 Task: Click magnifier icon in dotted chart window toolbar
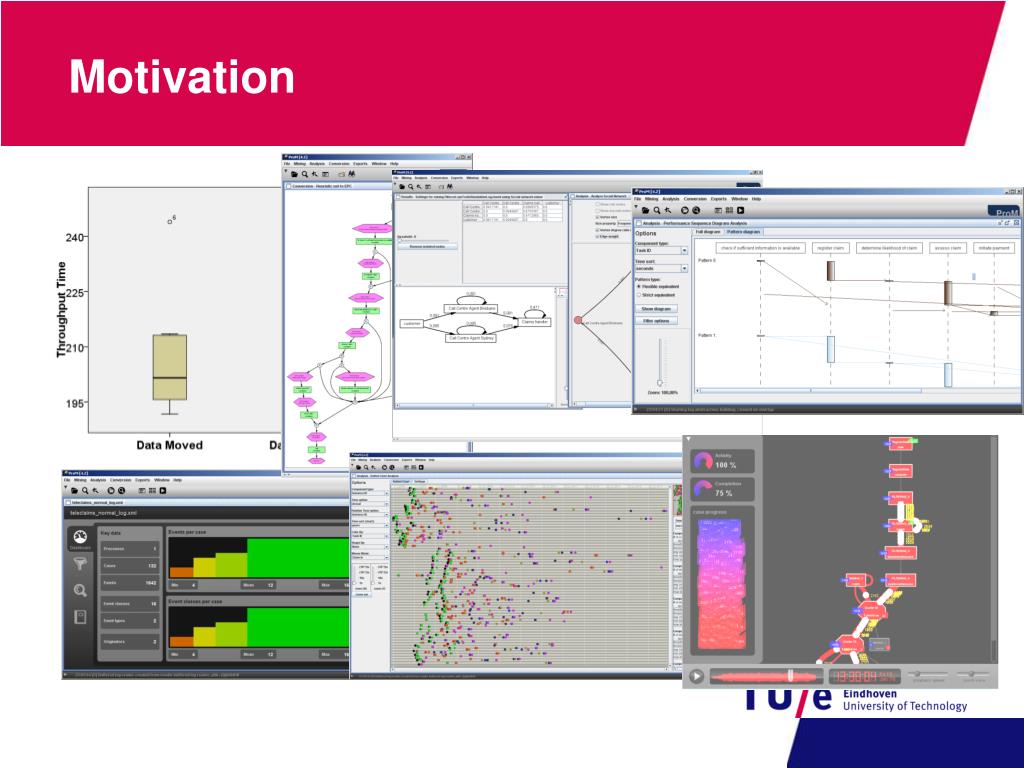366,468
